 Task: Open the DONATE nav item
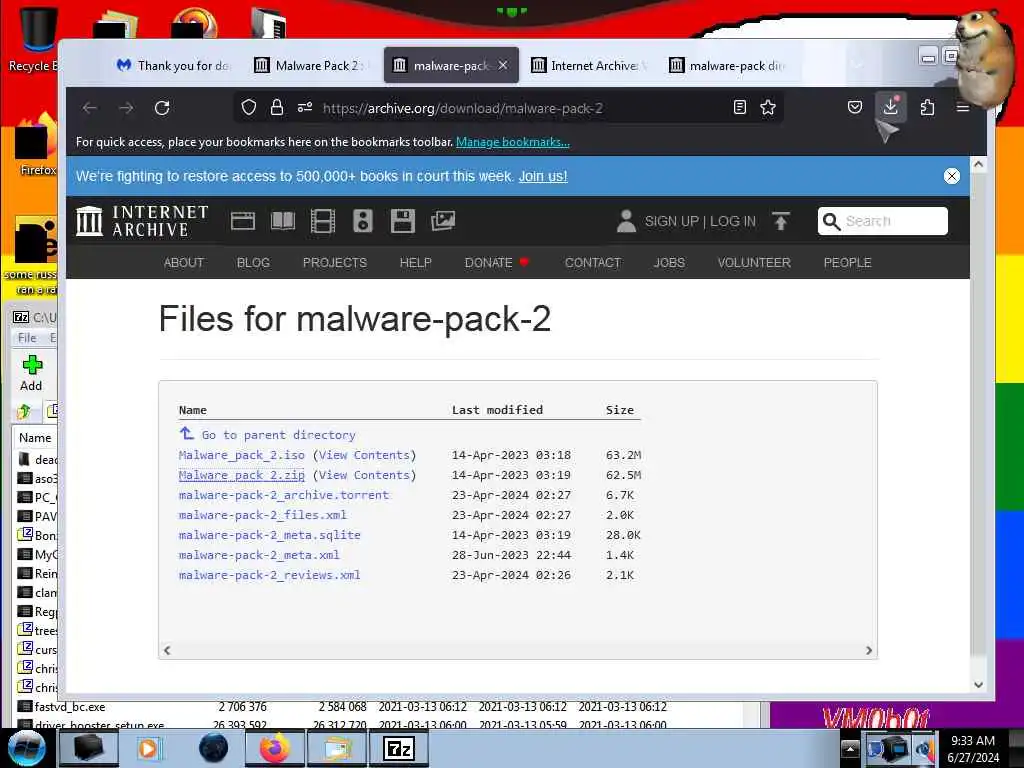pos(496,263)
